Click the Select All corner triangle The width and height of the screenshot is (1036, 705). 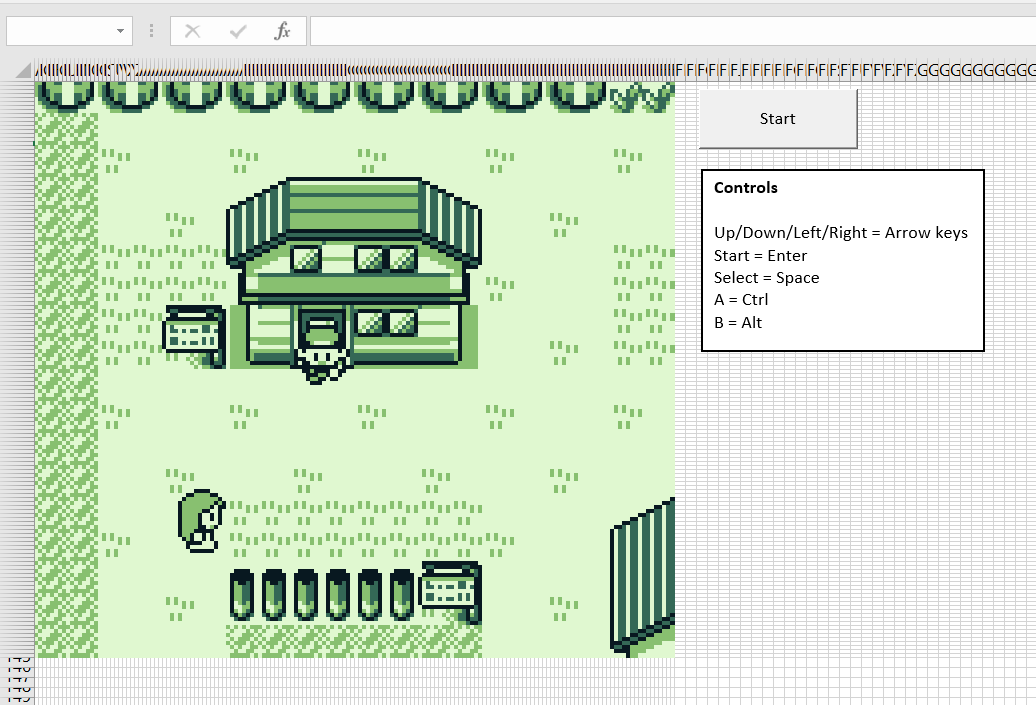[x=23, y=69]
